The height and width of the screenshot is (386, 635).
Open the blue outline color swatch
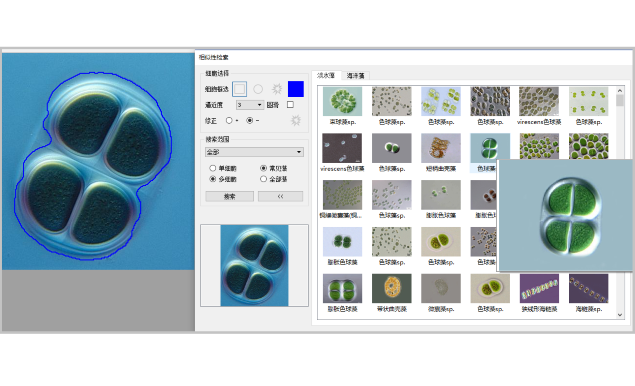coord(296,89)
